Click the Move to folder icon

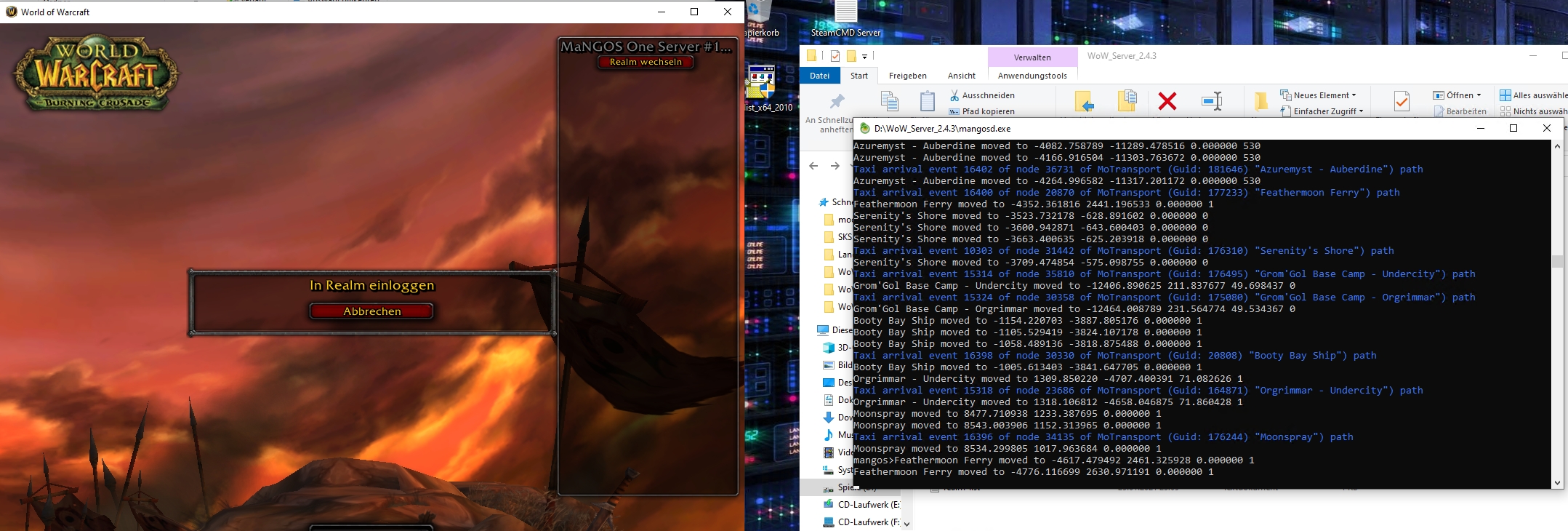coord(1084,102)
